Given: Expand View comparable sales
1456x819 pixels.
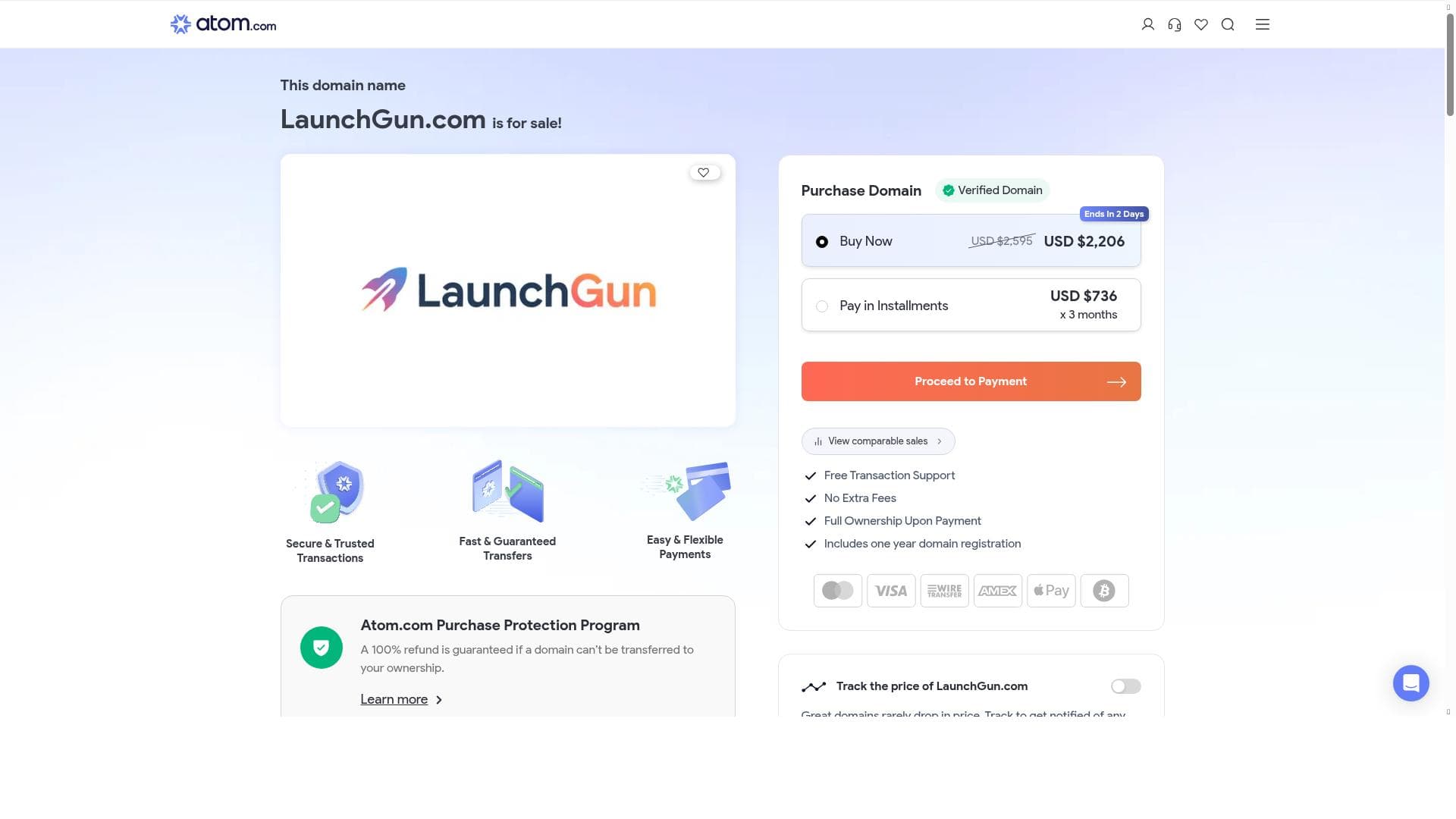Looking at the screenshot, I should [877, 441].
